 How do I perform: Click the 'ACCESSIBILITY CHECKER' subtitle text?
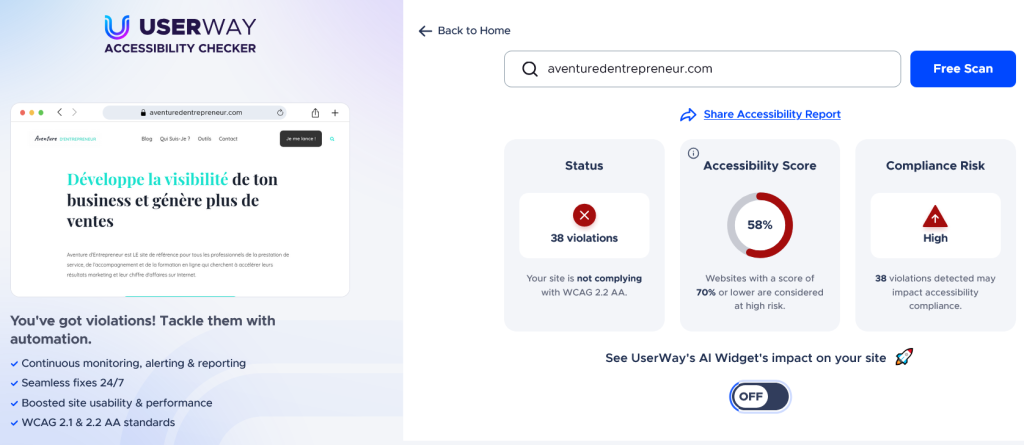[x=180, y=49]
